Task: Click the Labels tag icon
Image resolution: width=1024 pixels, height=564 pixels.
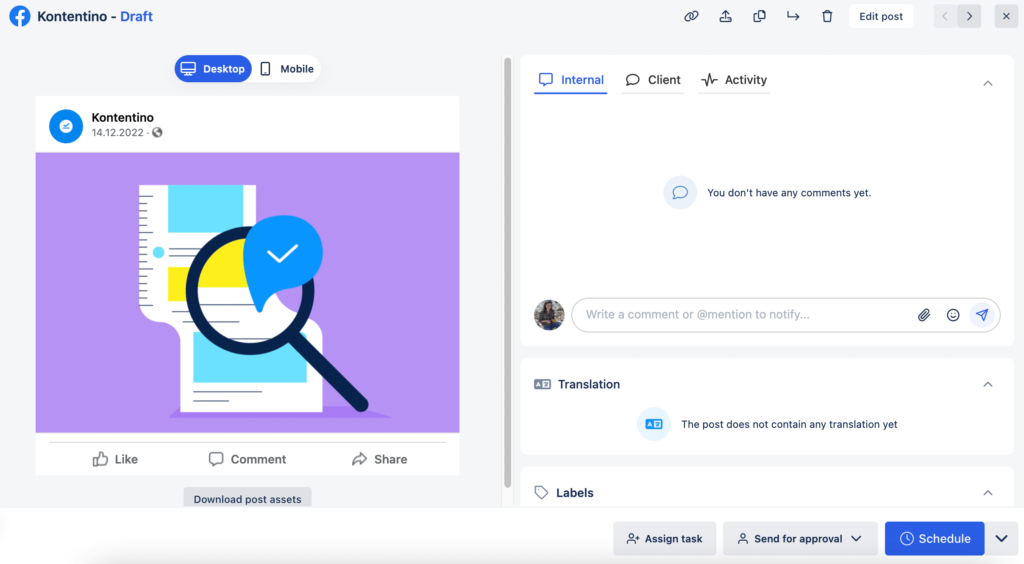Action: point(541,492)
